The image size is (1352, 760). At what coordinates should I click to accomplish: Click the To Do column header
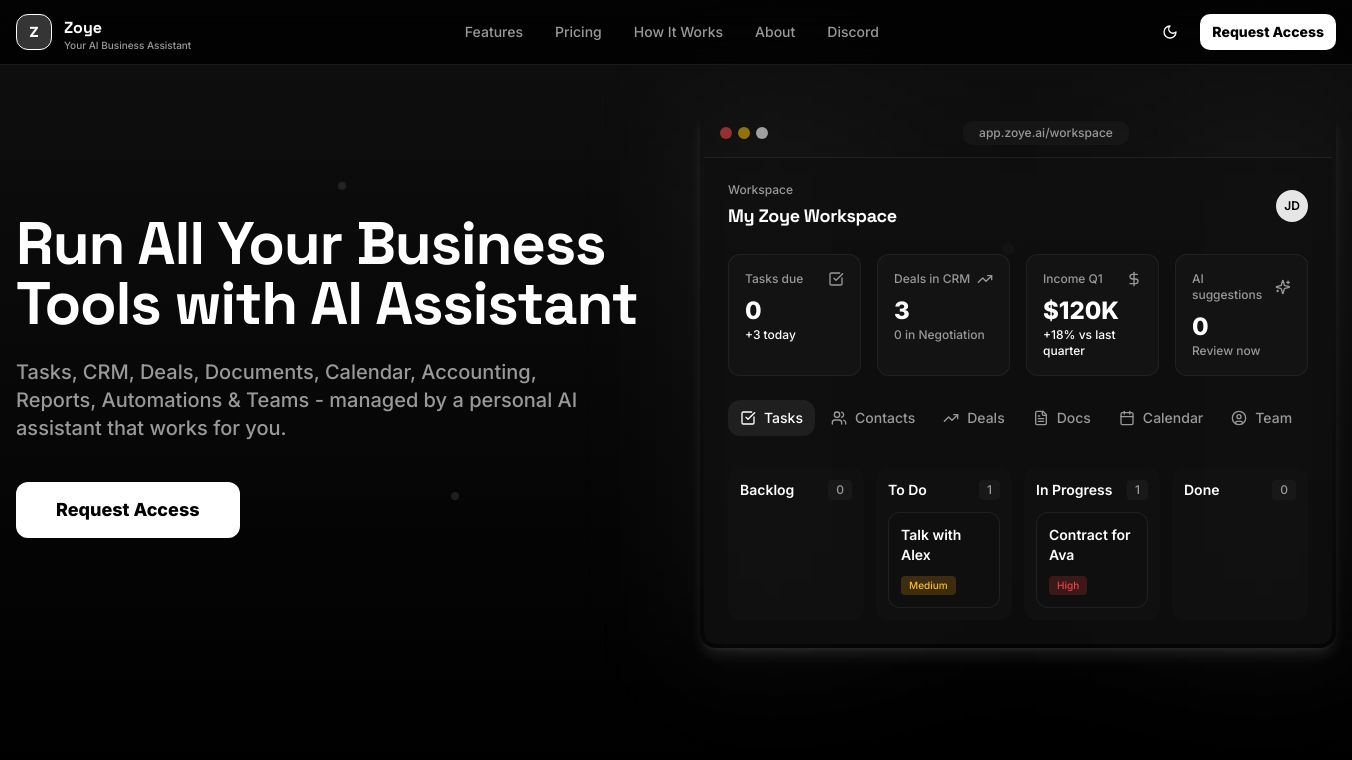point(907,490)
